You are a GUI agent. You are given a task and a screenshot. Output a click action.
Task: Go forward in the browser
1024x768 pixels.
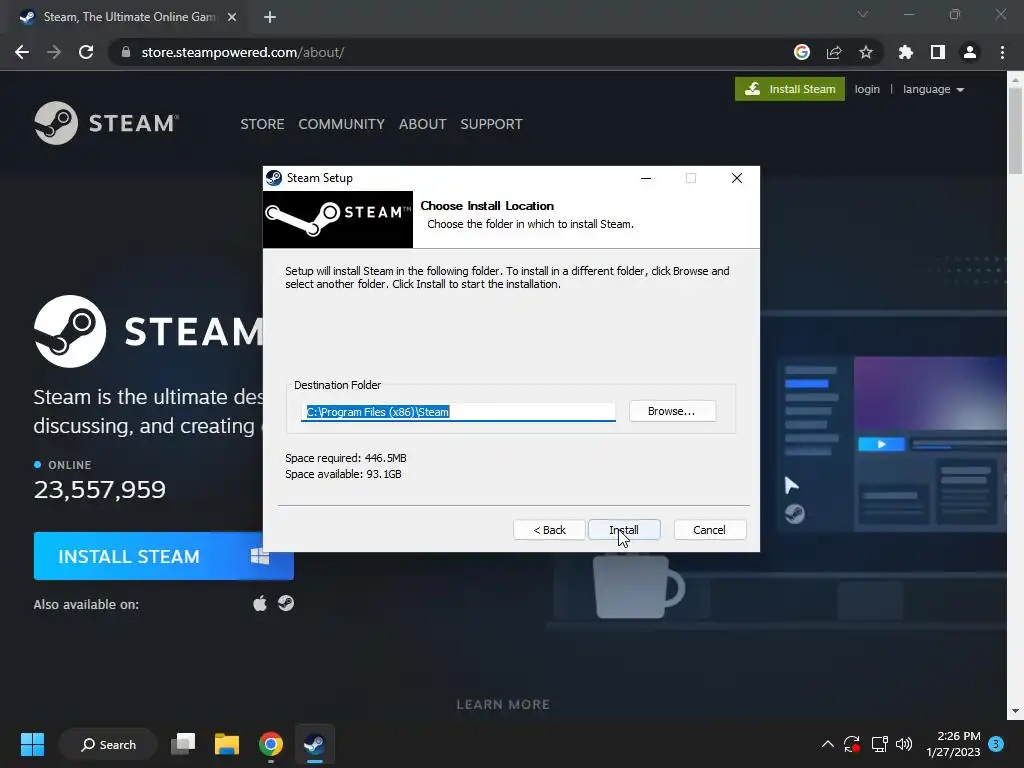54,52
